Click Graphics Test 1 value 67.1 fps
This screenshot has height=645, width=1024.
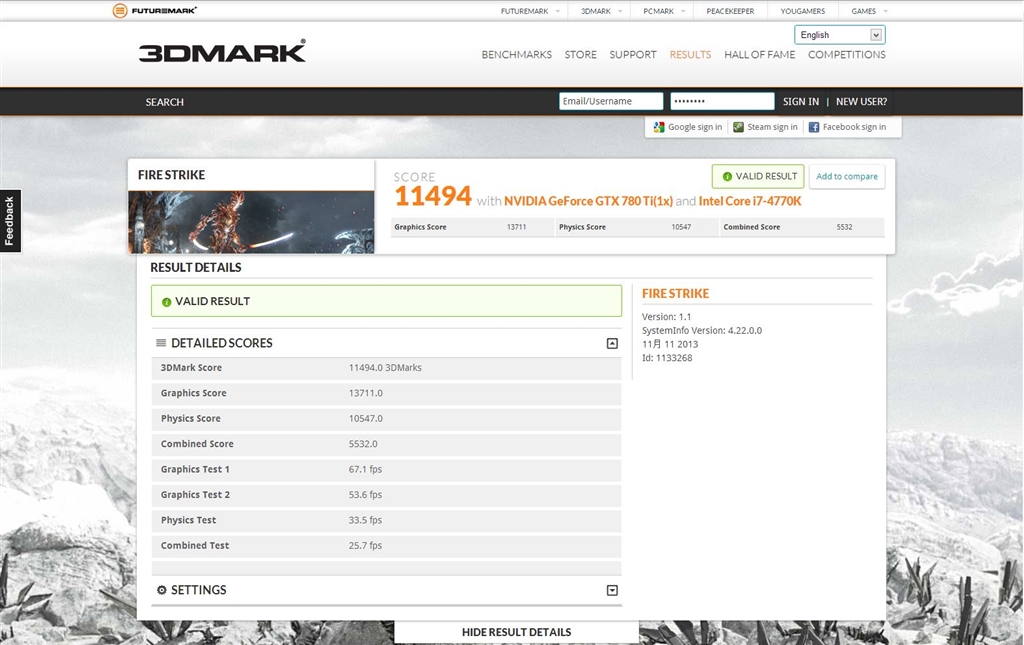[x=365, y=469]
